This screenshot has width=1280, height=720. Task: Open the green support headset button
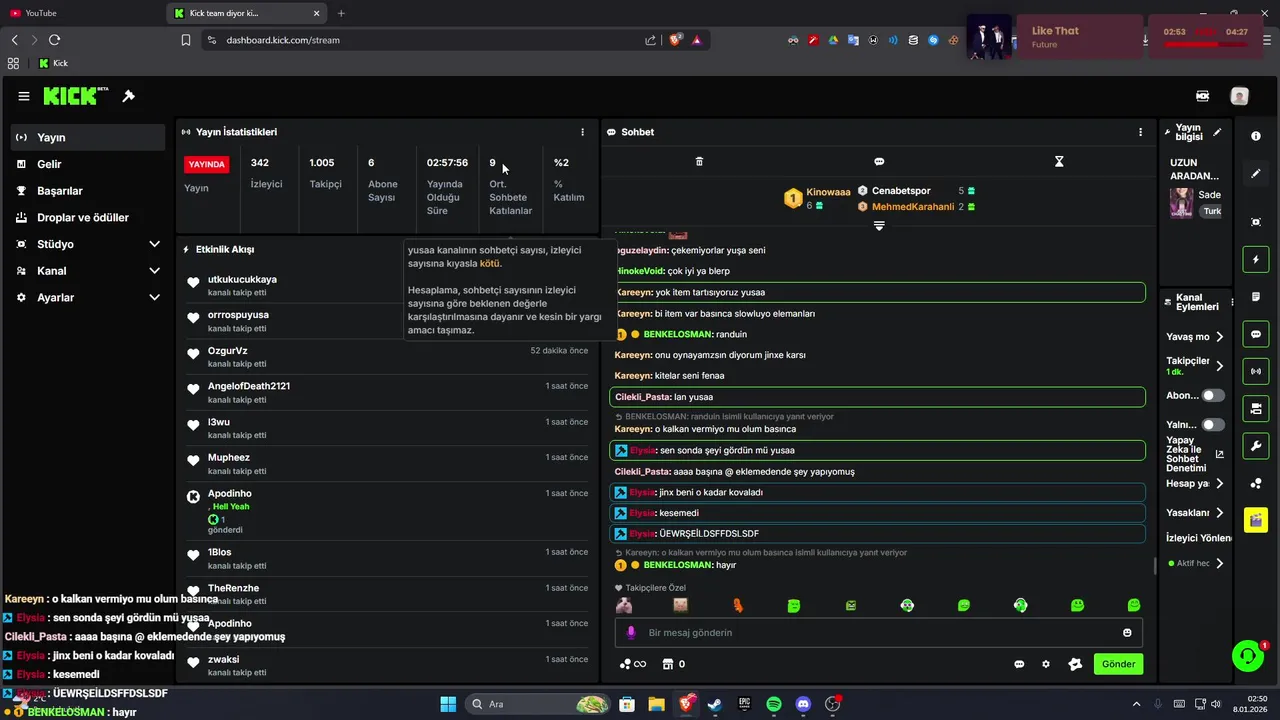coord(1248,656)
